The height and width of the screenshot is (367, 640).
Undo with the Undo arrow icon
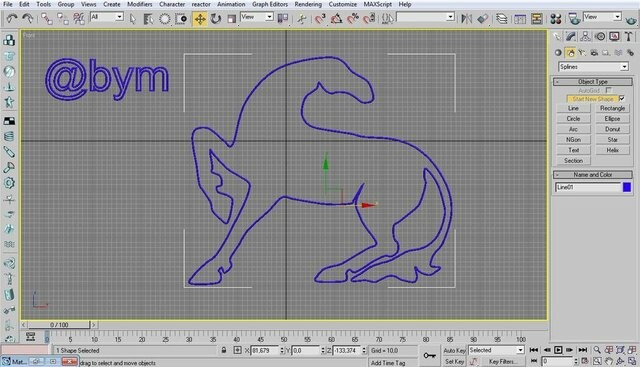tap(12, 18)
